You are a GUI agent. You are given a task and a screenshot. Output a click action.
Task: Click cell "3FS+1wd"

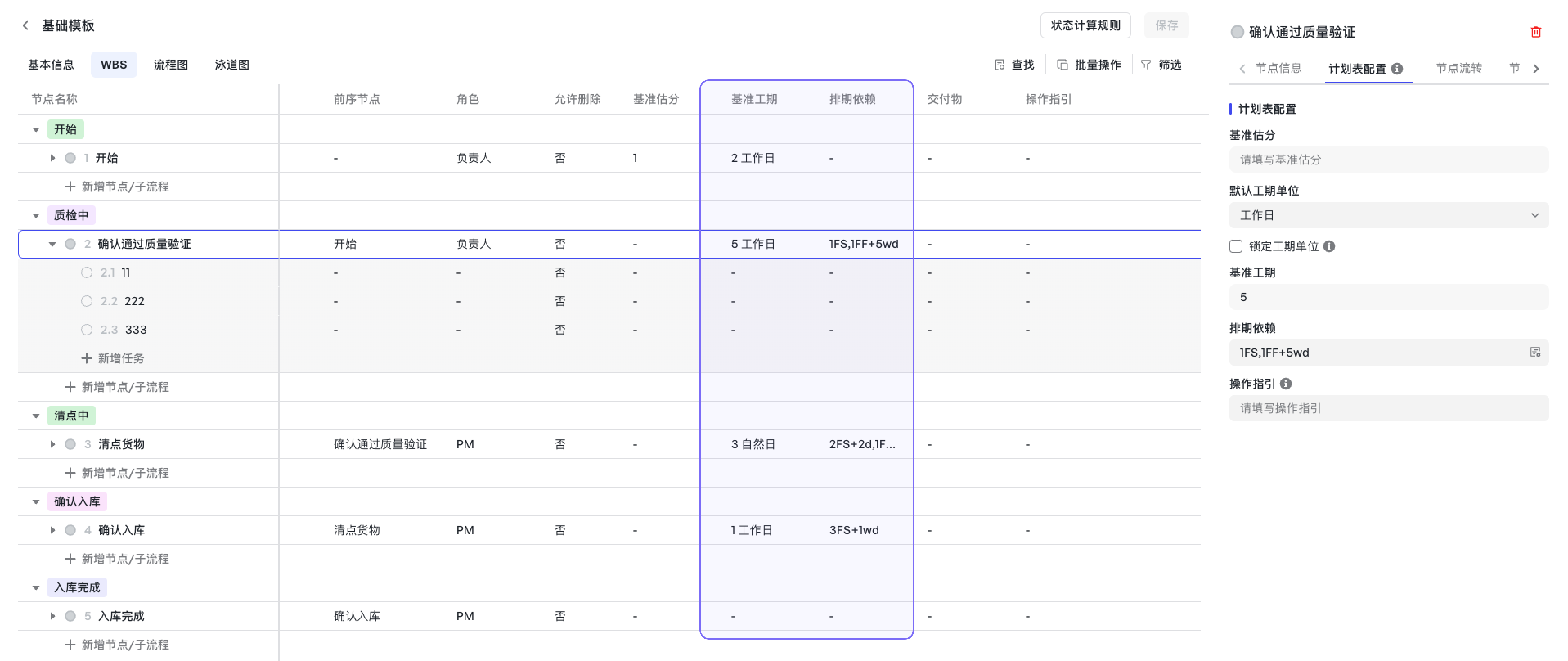click(854, 530)
